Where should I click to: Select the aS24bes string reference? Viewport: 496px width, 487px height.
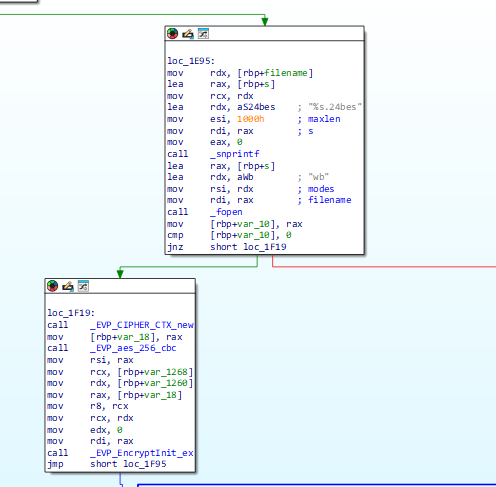coord(256,107)
